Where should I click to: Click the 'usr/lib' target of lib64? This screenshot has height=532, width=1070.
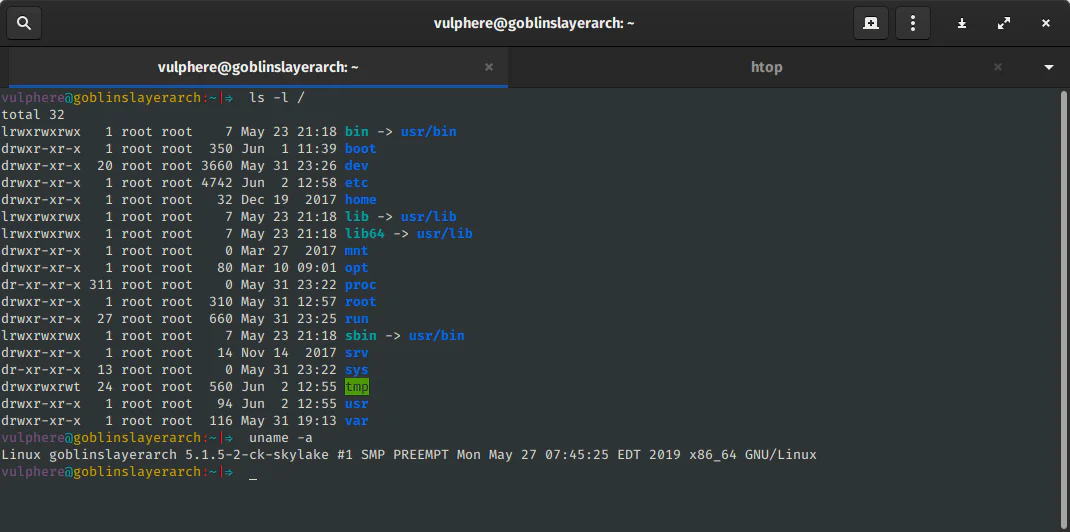point(444,234)
